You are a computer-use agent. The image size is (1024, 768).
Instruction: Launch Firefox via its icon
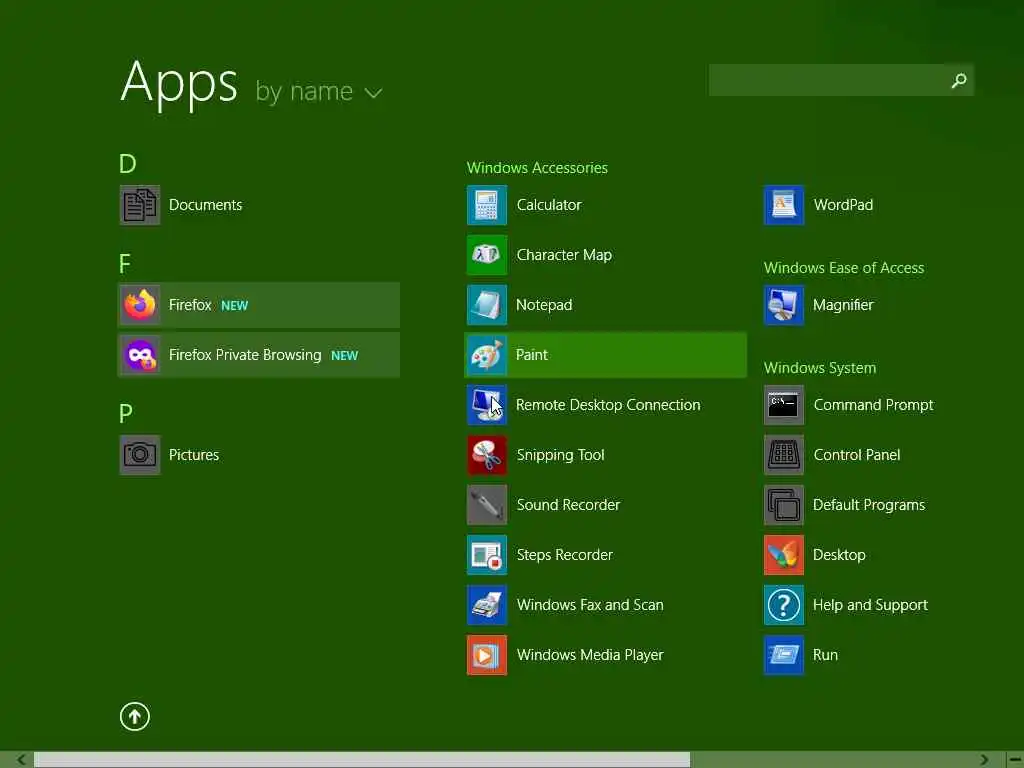(140, 305)
